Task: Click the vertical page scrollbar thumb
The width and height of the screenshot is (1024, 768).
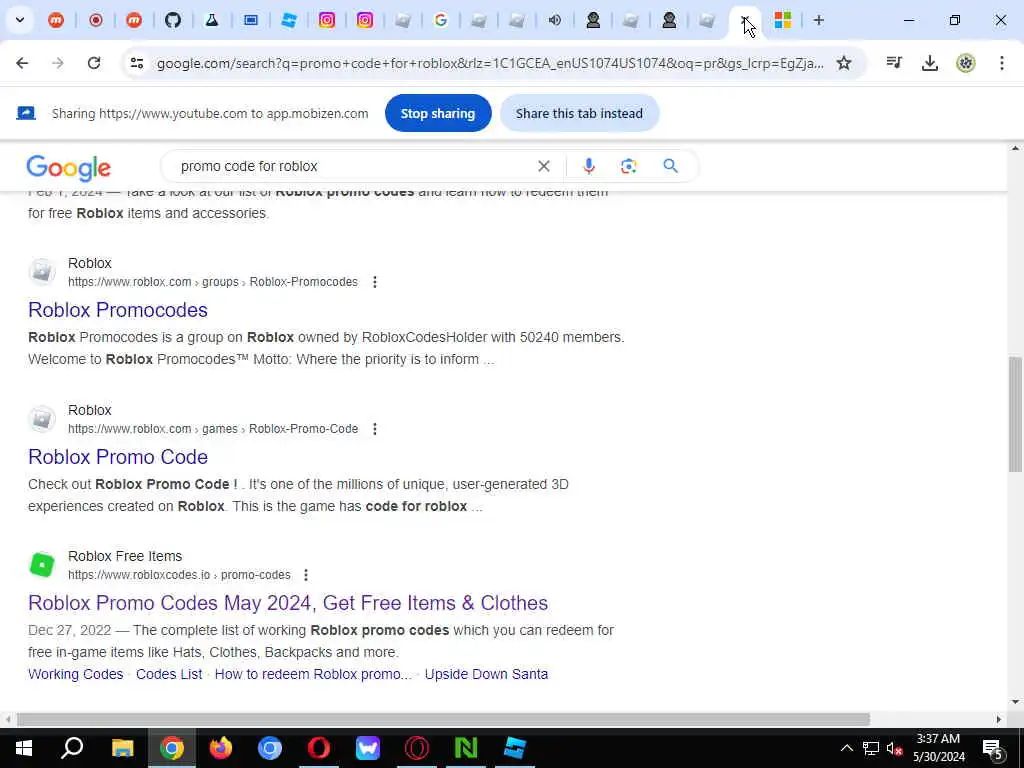Action: tap(1014, 414)
